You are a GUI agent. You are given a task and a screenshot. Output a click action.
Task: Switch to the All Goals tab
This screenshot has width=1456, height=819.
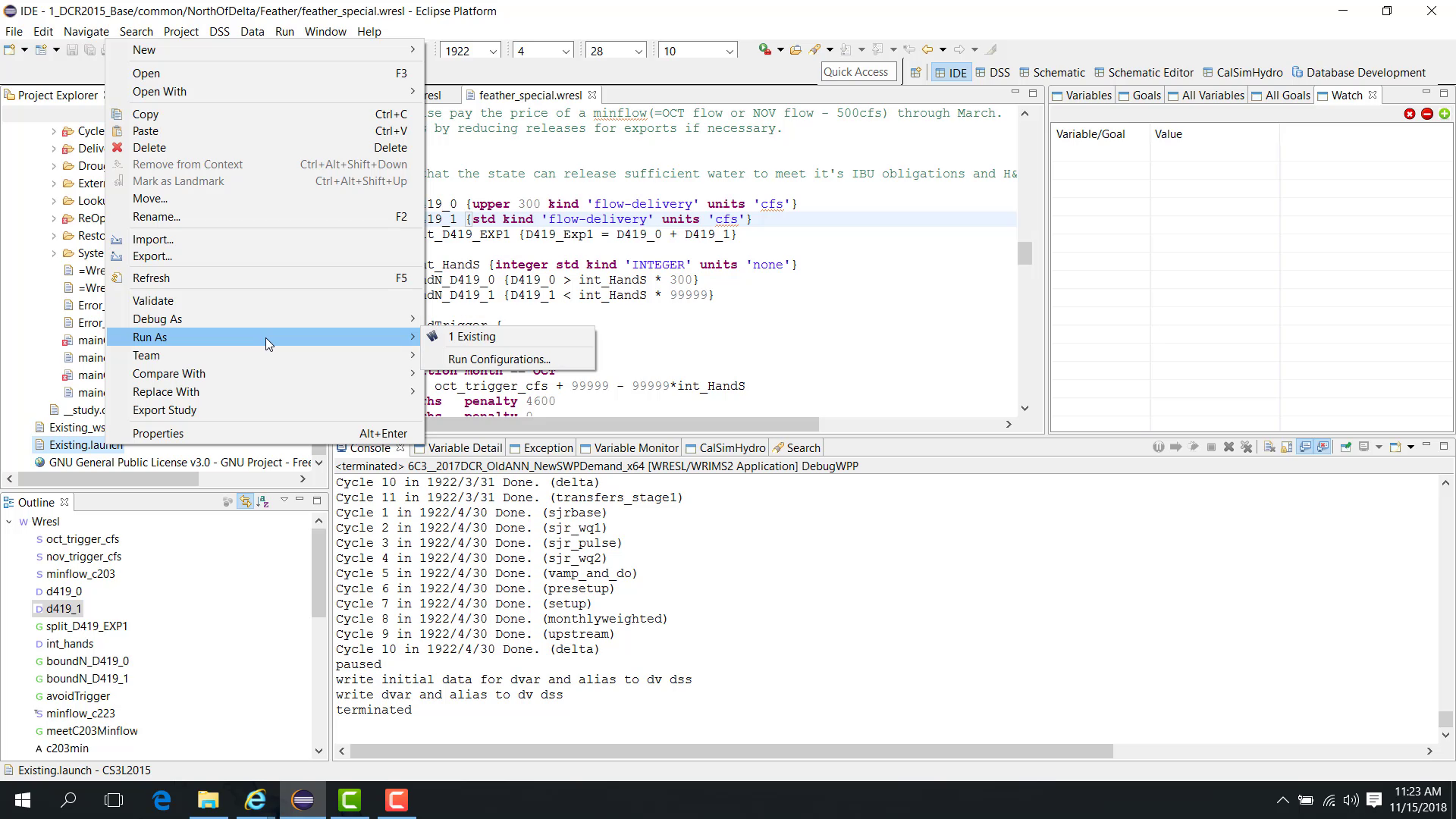[1280, 96]
